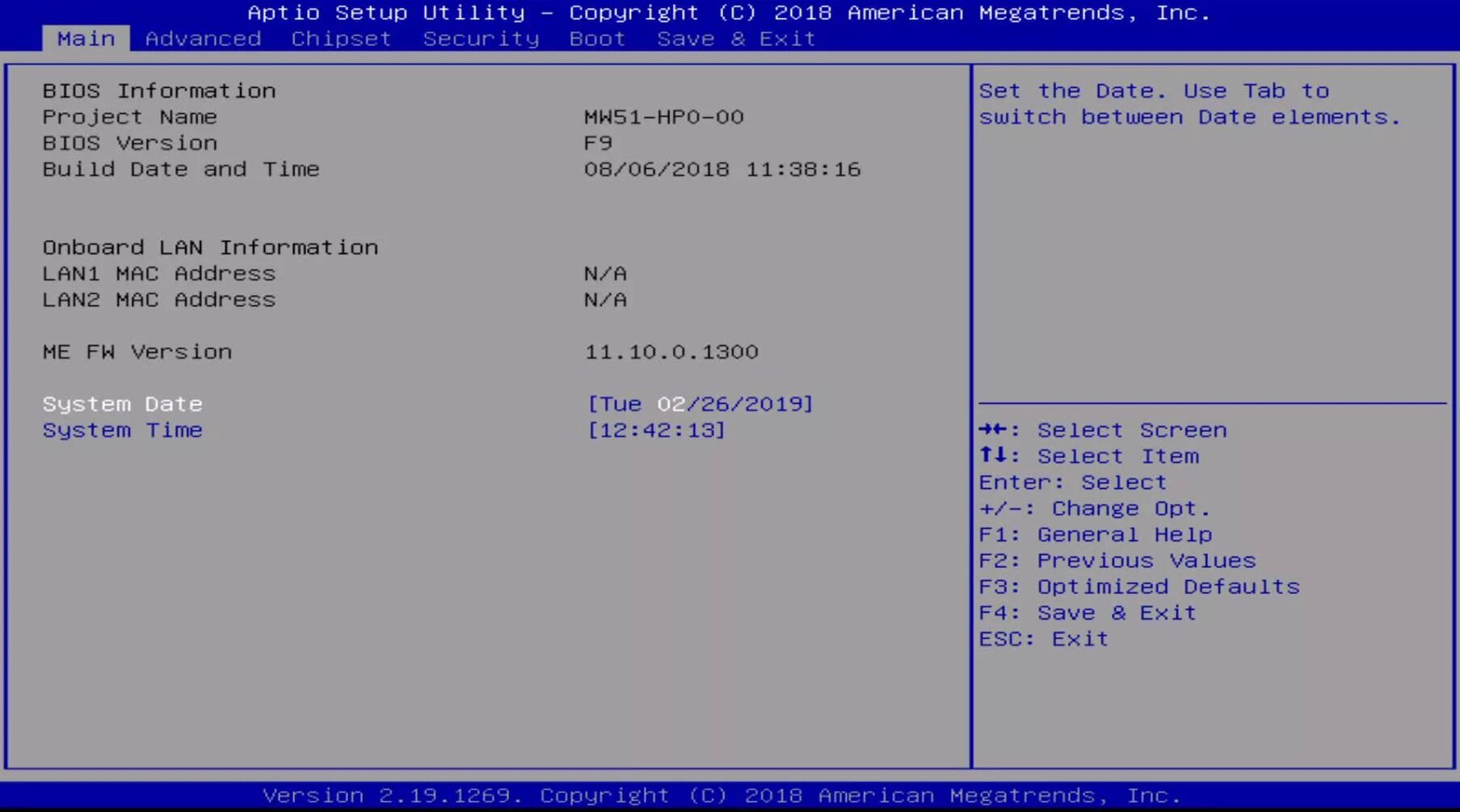Click the N/A value for LAN2 MAC

[x=605, y=300]
